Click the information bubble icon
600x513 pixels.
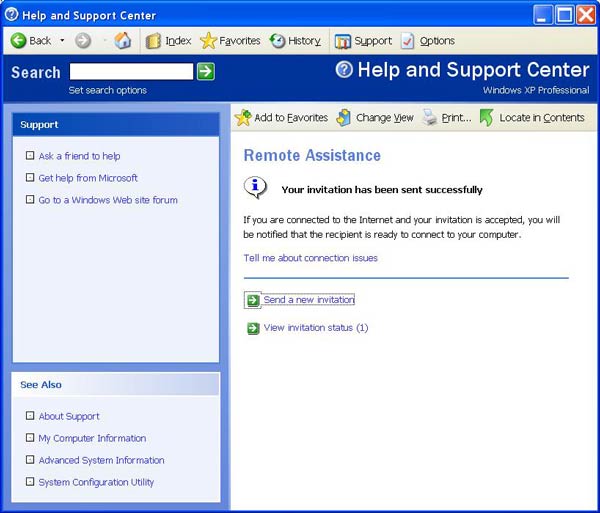coord(255,187)
